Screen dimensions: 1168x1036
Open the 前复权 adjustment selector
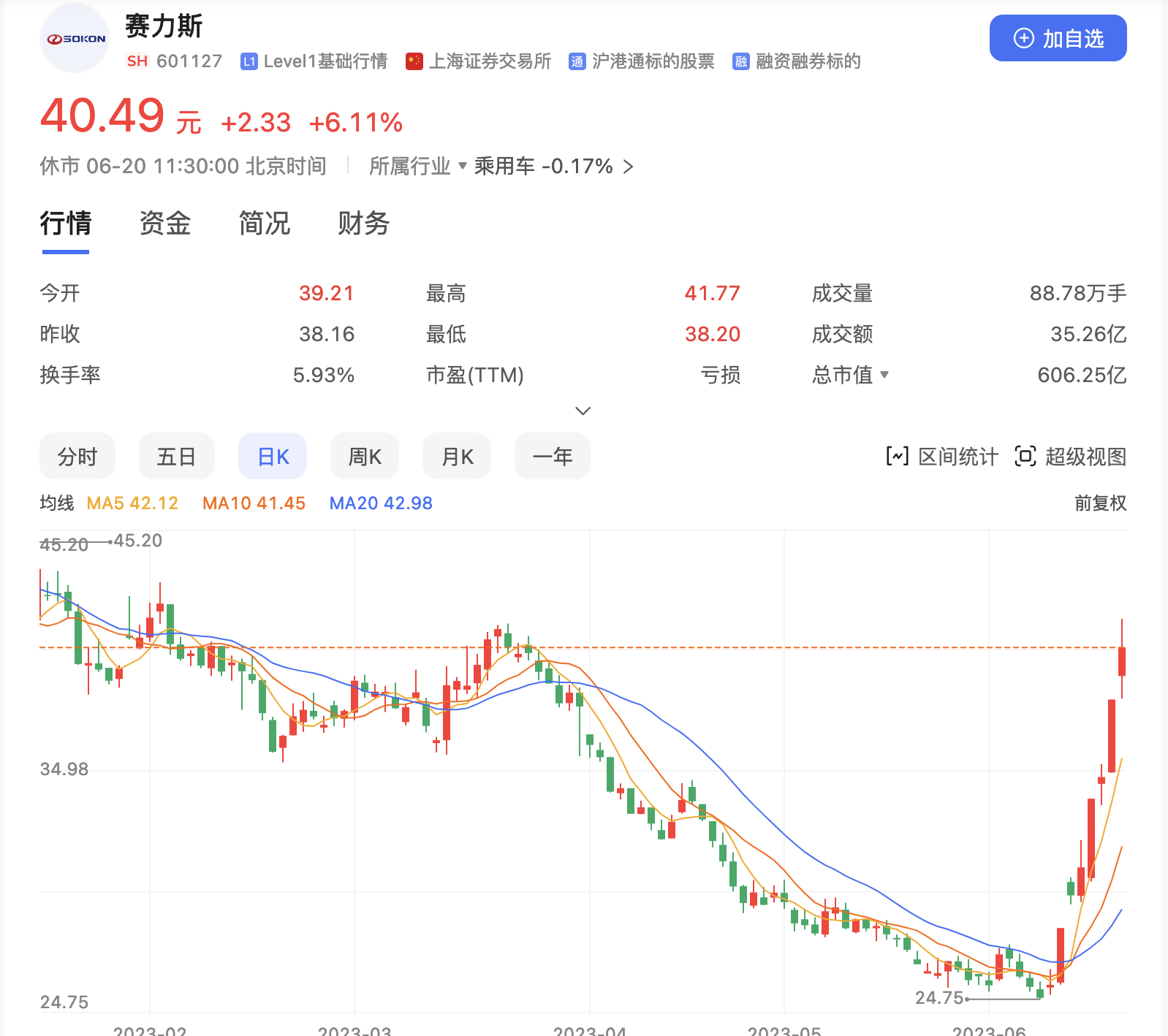[x=1100, y=503]
